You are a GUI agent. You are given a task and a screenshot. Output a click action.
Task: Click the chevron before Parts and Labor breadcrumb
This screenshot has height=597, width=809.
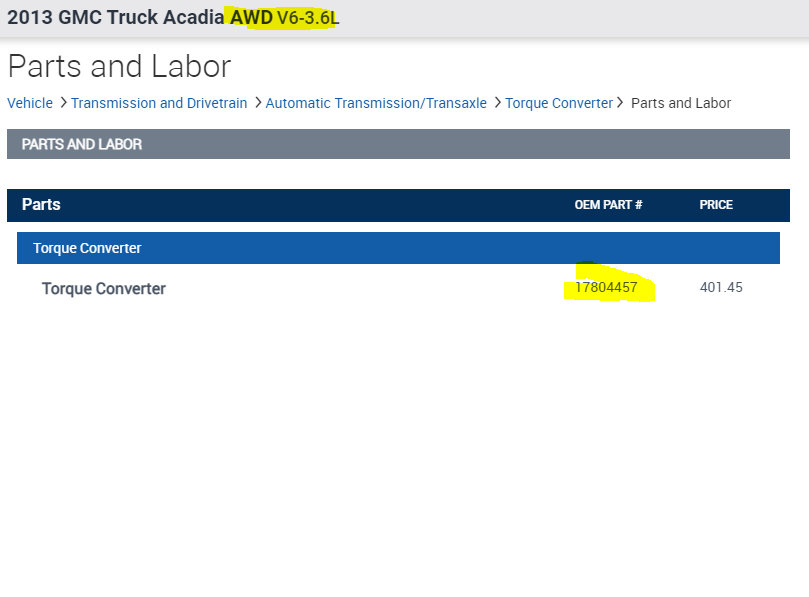coord(621,102)
